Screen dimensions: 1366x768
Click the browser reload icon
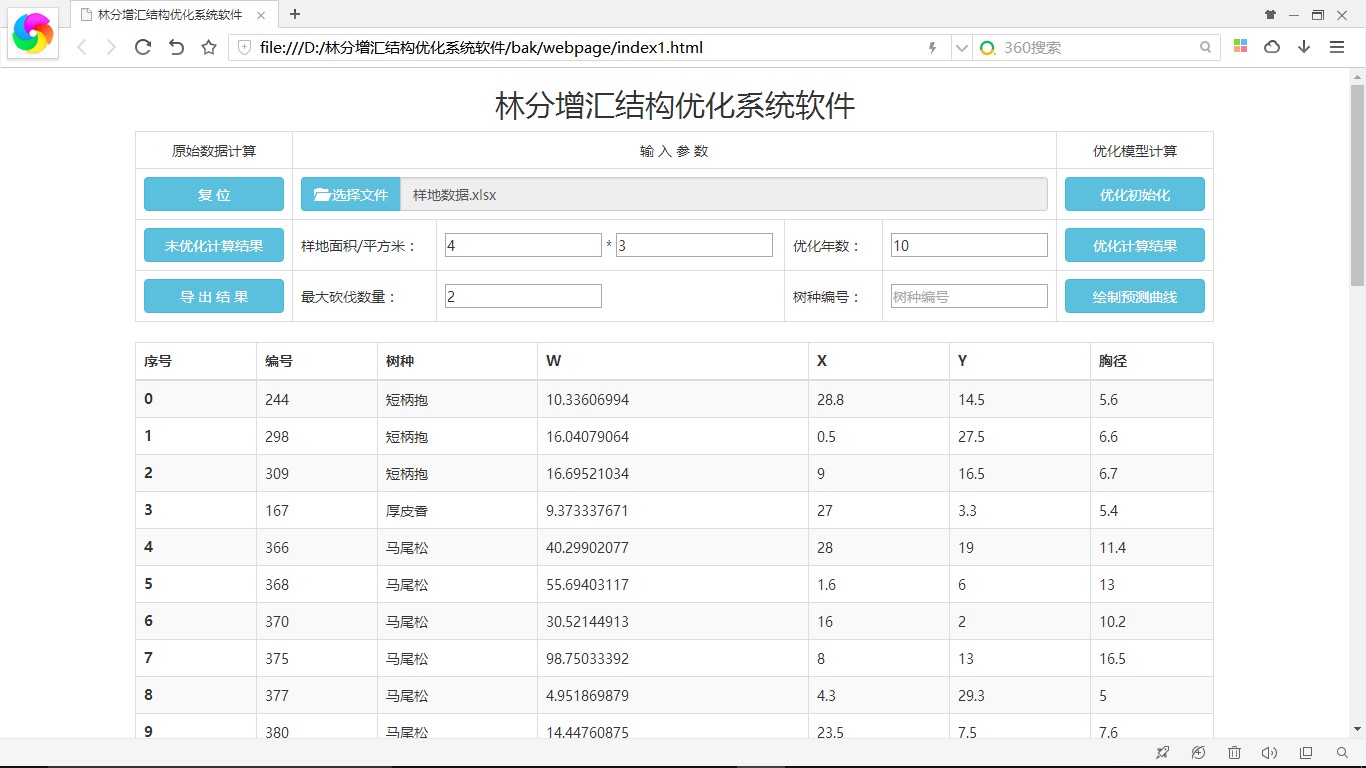[x=143, y=47]
